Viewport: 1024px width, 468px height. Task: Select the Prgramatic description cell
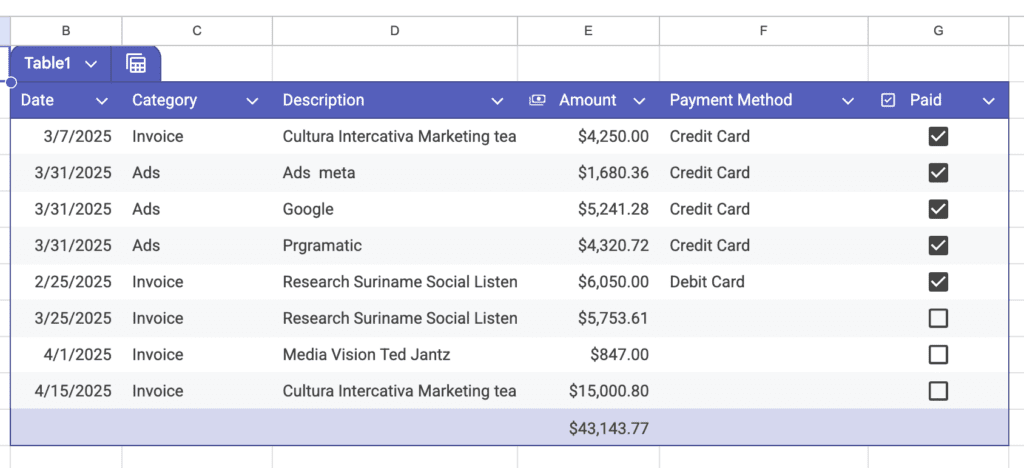(322, 245)
